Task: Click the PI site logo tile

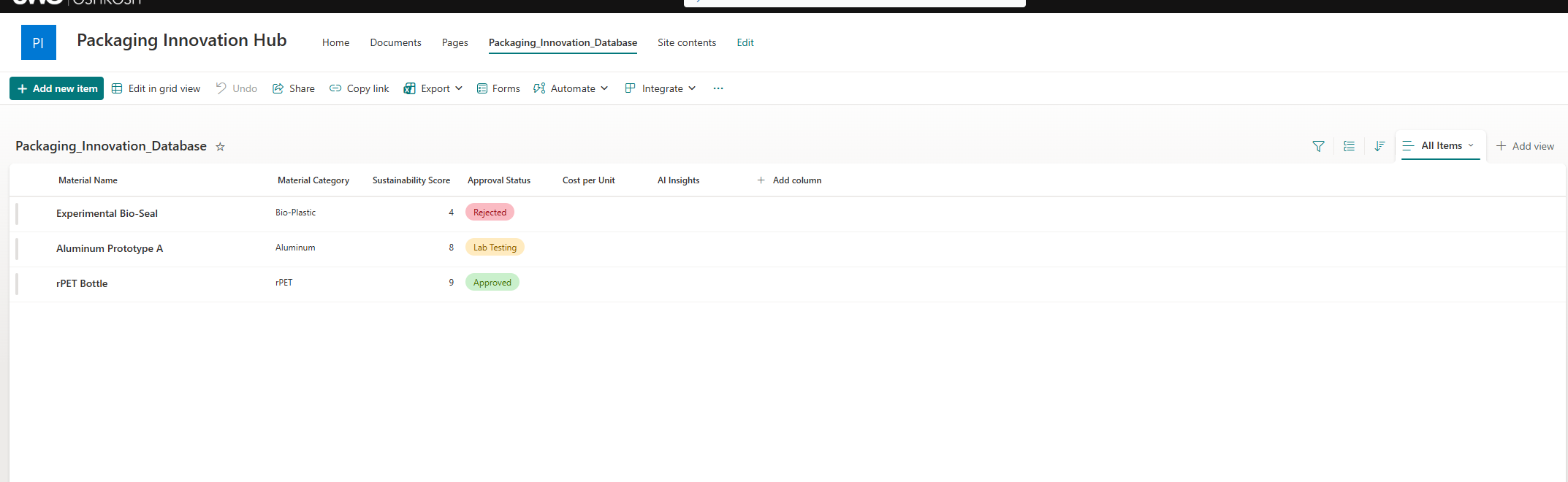Action: (39, 42)
